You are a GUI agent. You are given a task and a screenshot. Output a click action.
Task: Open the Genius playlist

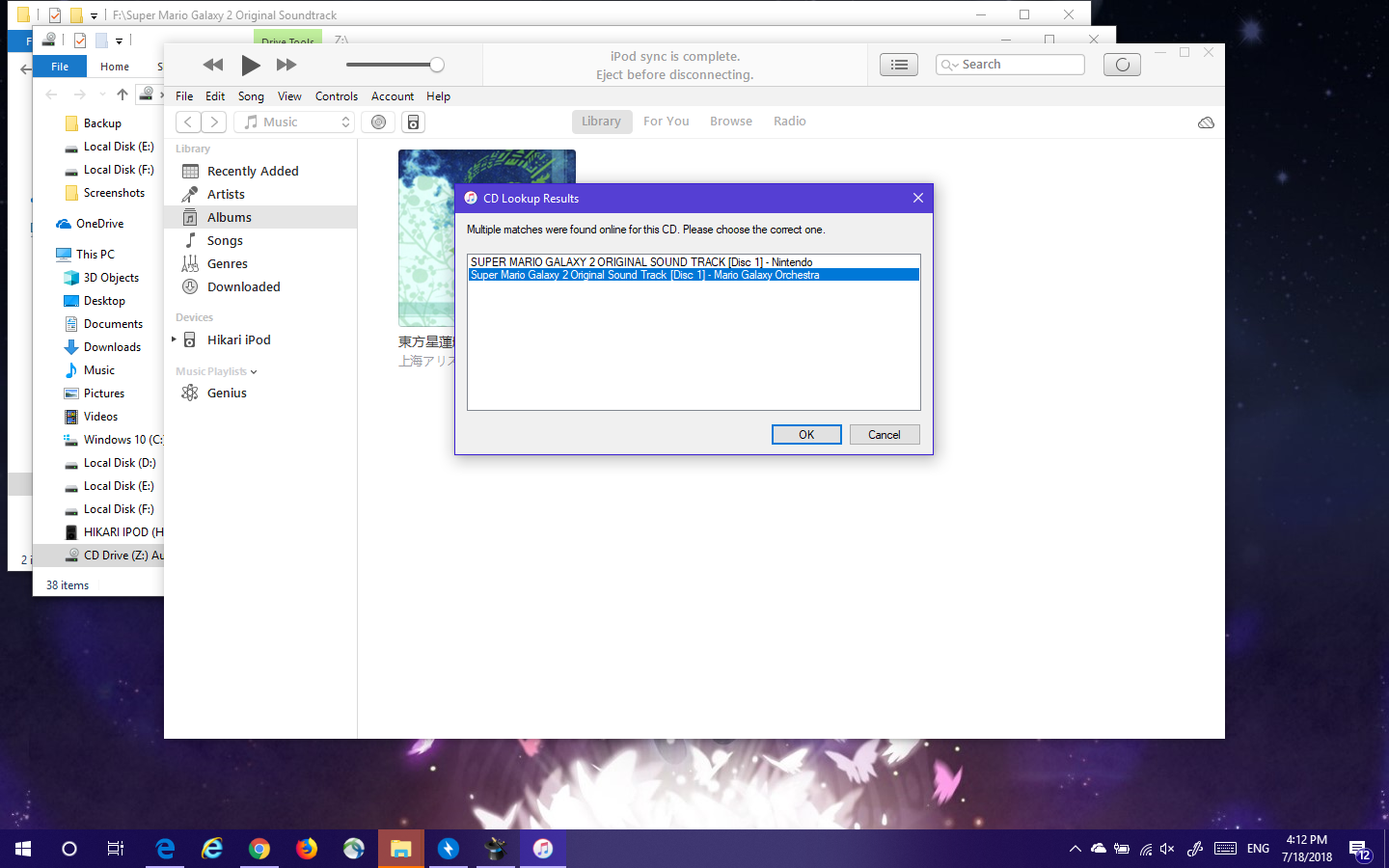click(260, 393)
